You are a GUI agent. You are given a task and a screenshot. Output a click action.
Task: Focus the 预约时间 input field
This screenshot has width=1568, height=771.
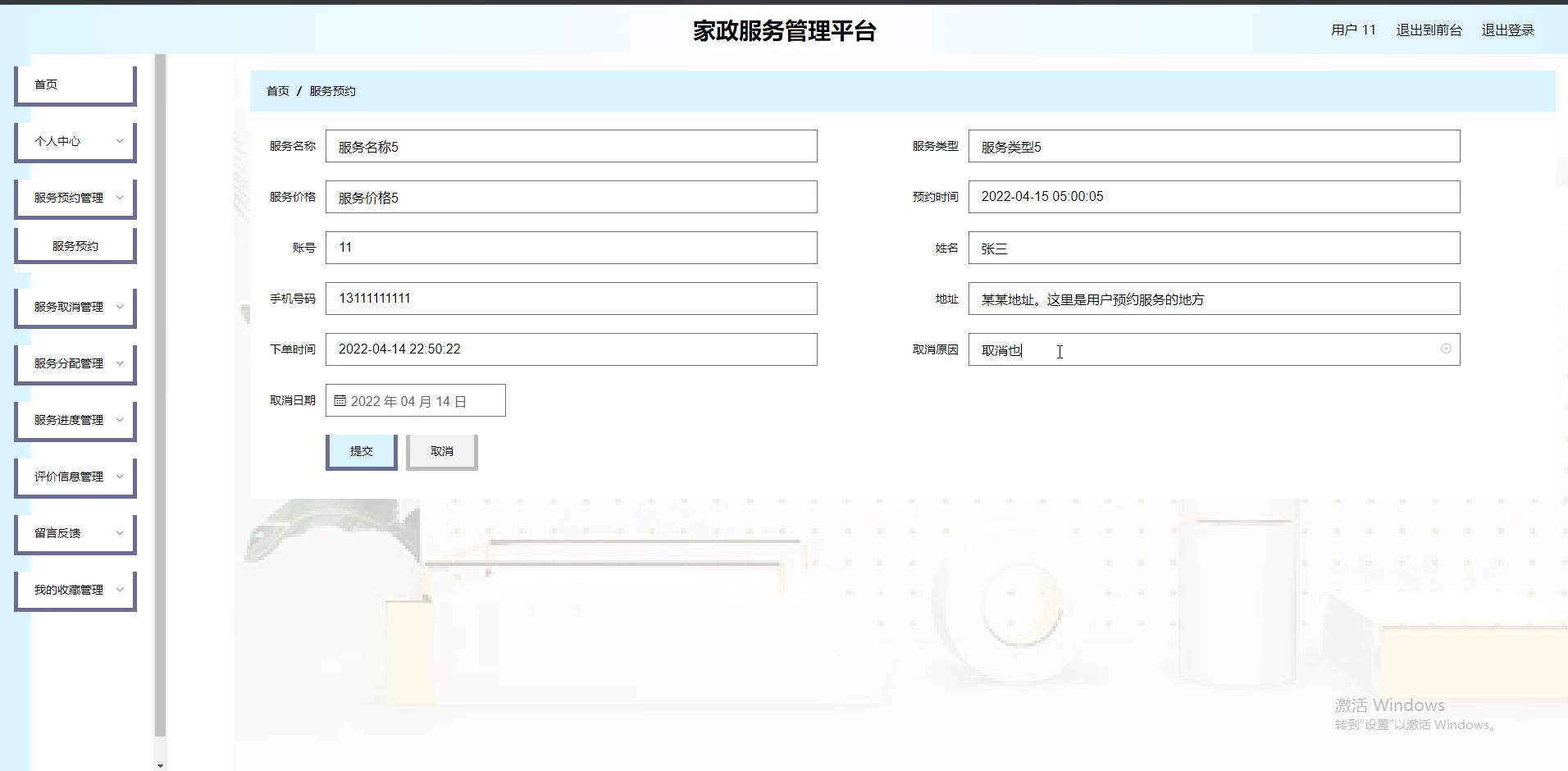click(1215, 197)
